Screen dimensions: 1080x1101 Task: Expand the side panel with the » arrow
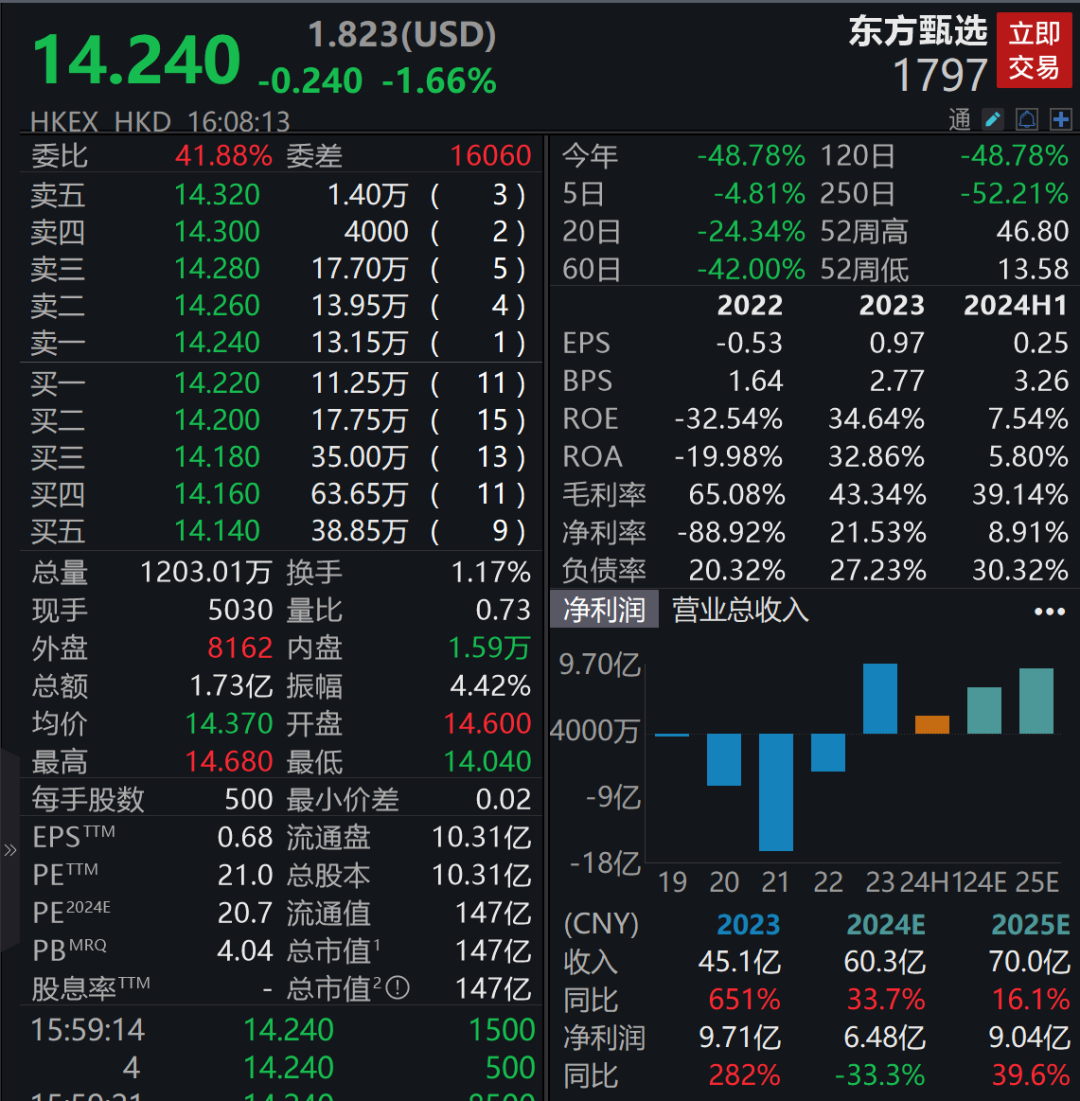tap(10, 850)
